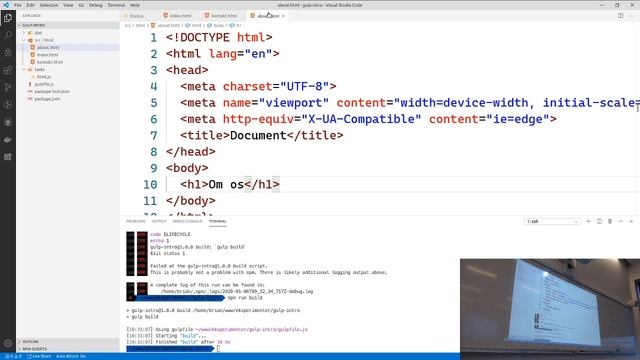Open the Debug menu

coord(96,5)
